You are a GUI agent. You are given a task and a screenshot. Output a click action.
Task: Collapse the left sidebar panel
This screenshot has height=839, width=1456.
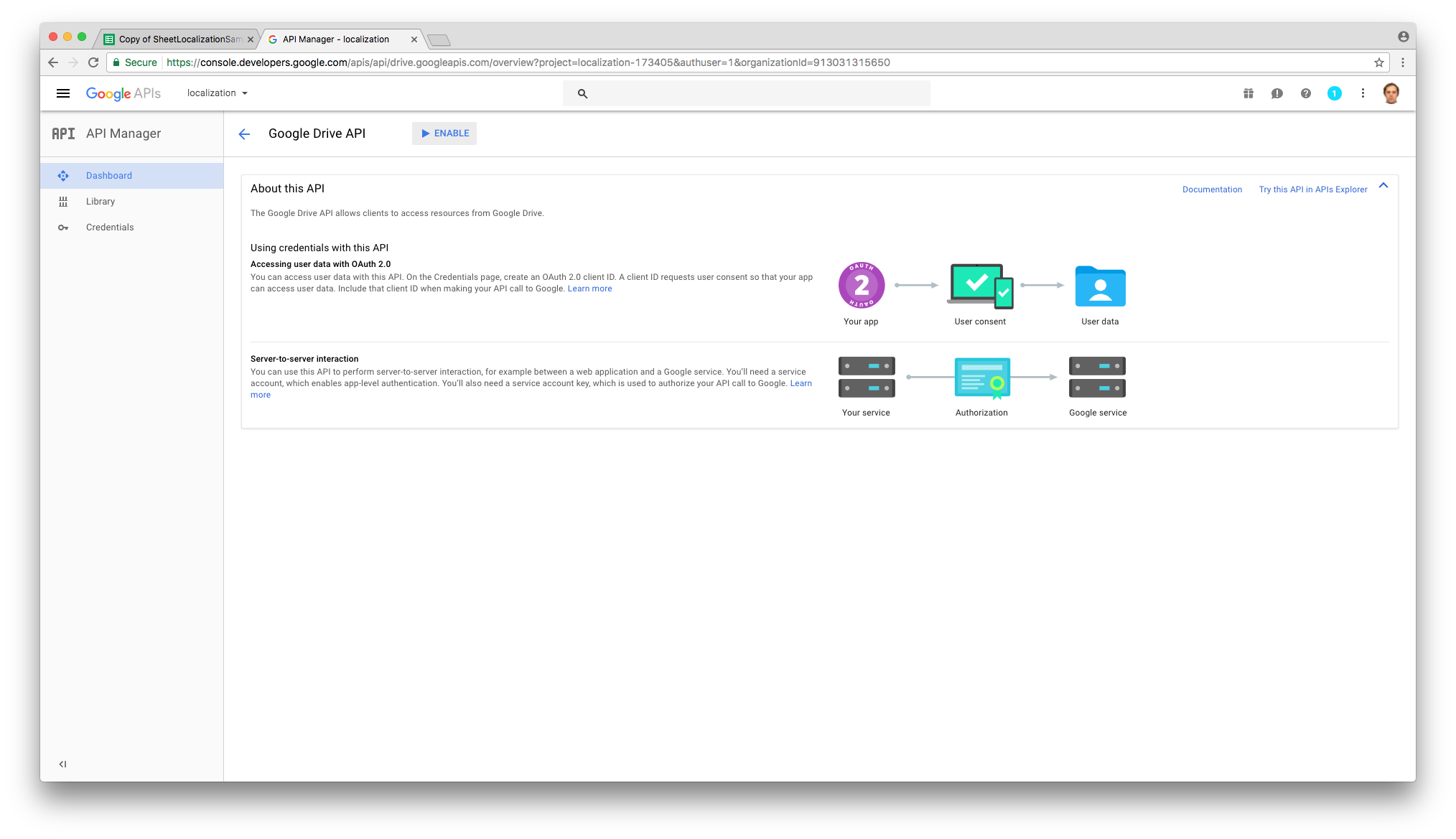62,764
